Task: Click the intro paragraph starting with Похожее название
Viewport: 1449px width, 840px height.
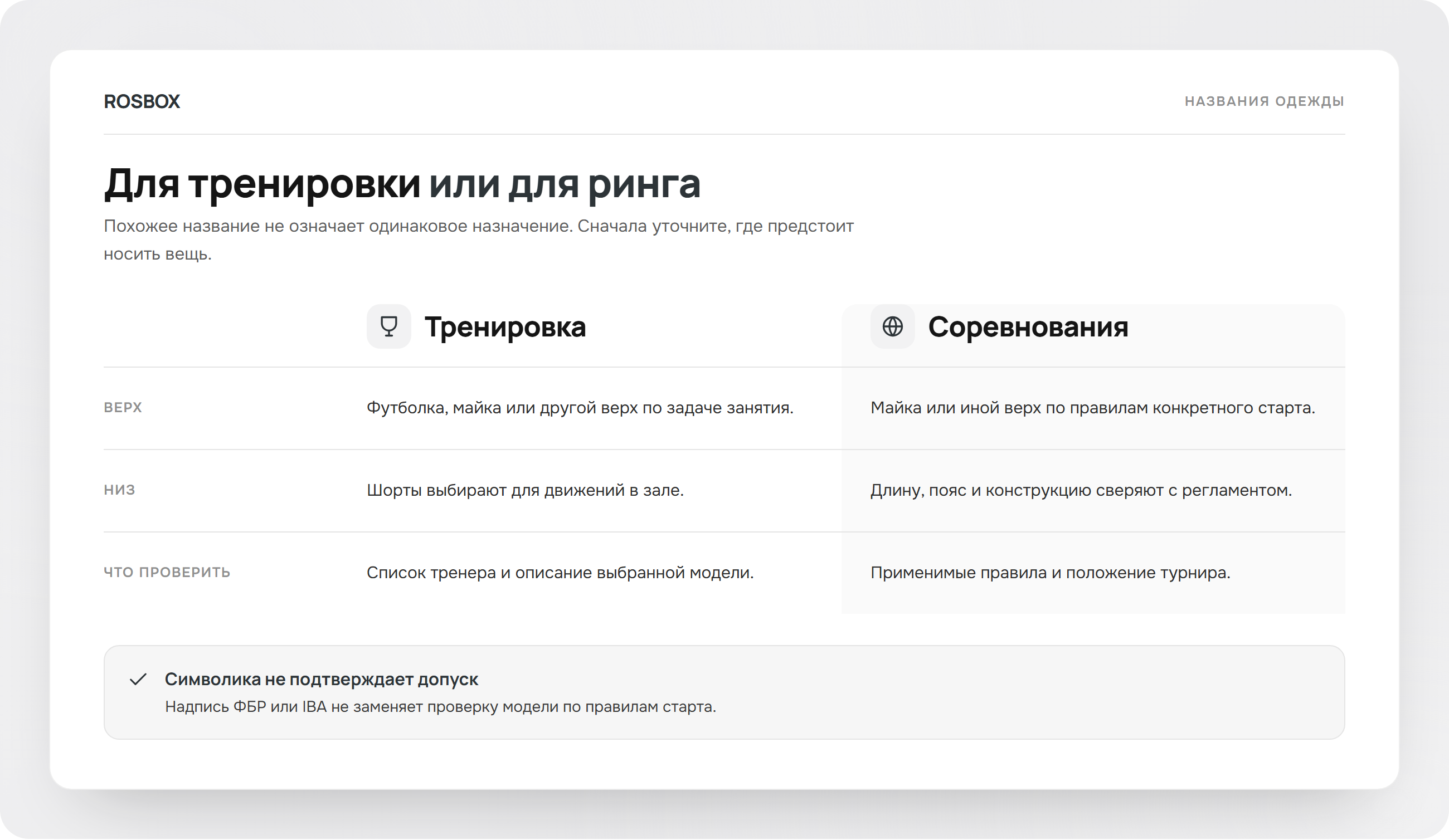Action: pos(478,240)
